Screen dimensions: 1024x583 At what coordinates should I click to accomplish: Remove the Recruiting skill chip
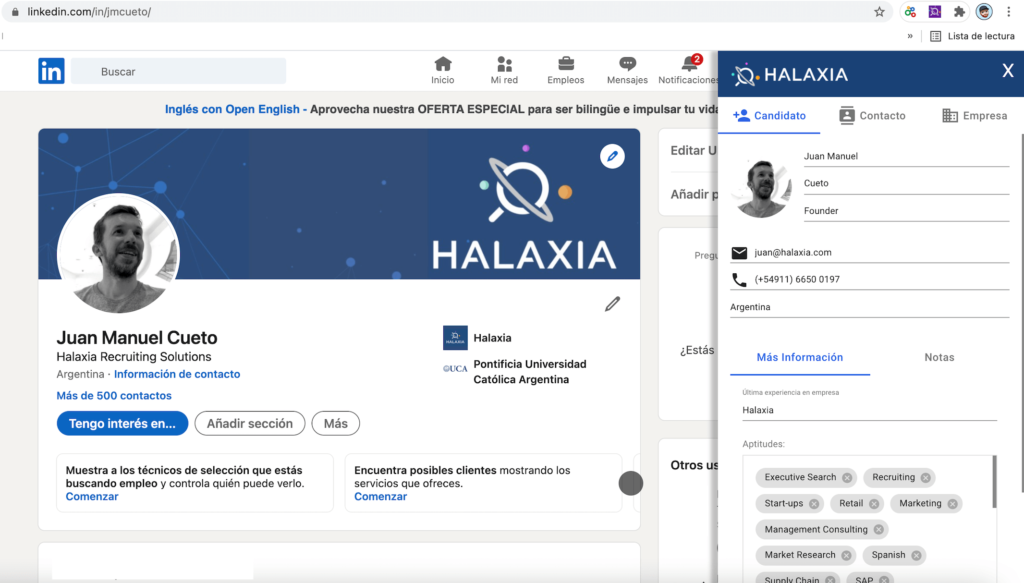click(925, 478)
